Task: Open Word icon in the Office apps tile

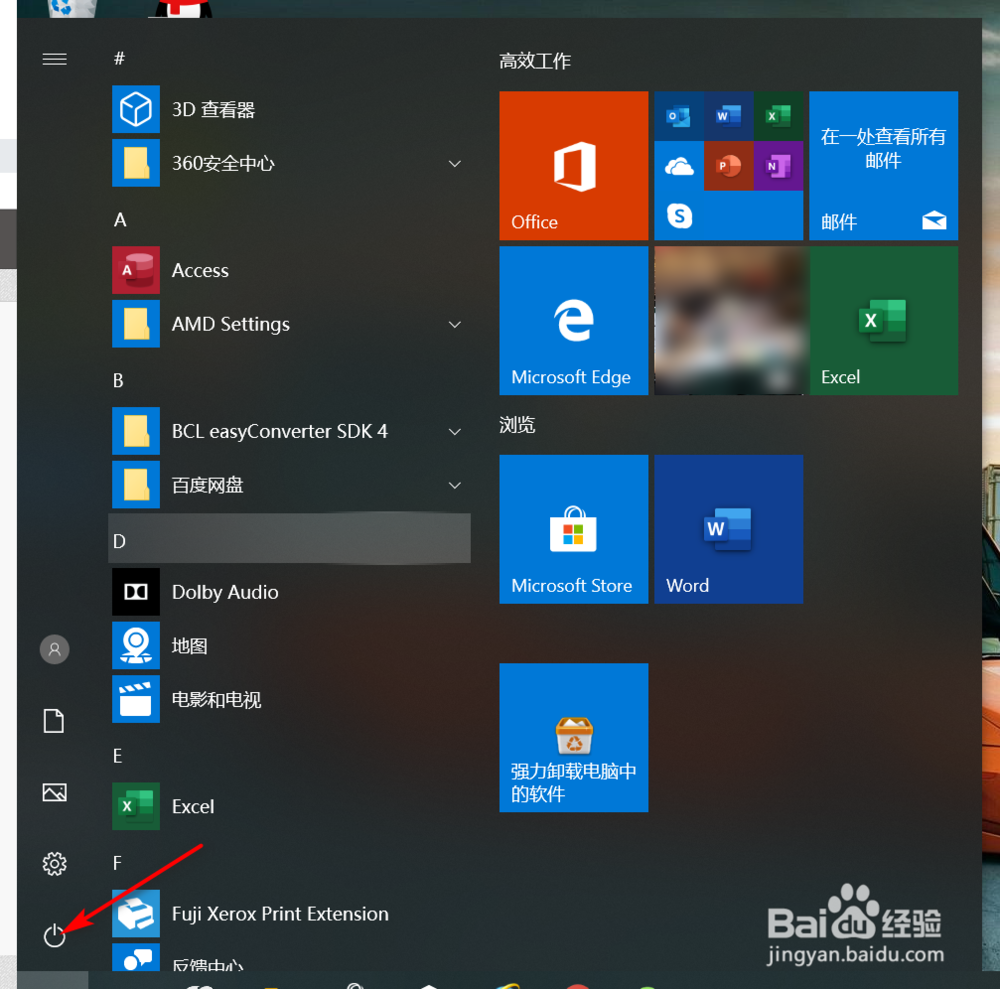Action: 728,116
